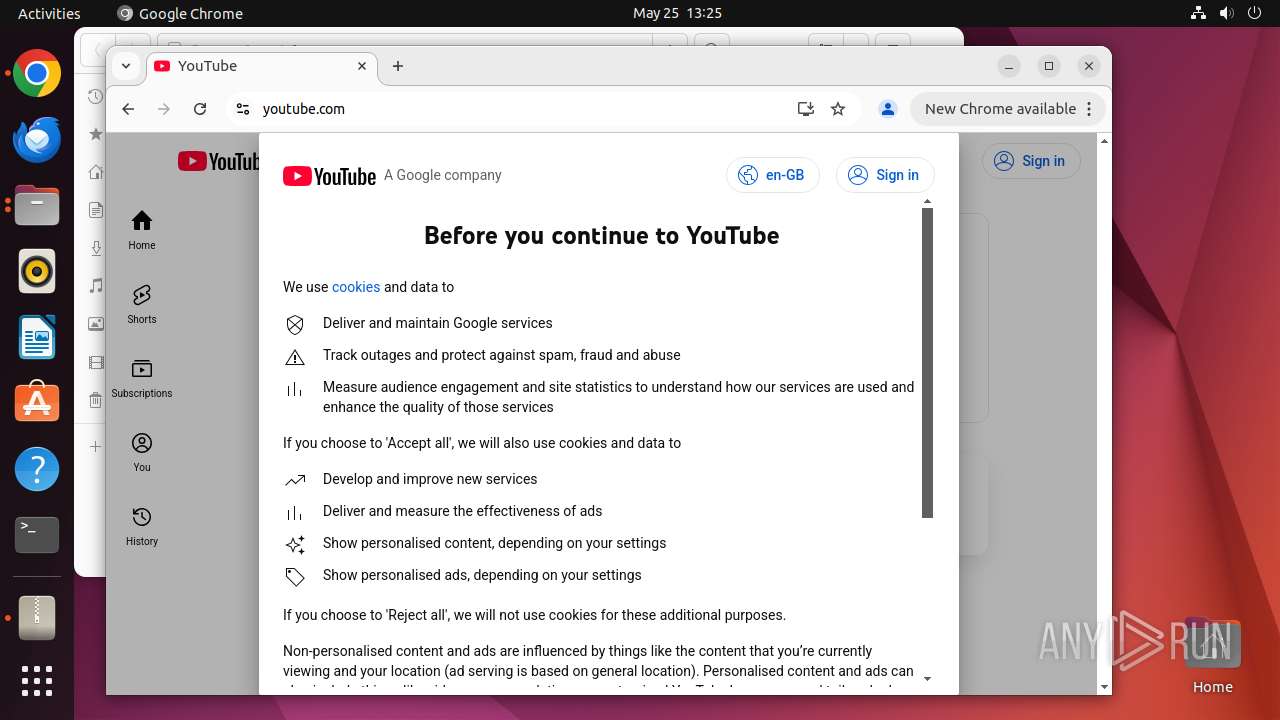The width and height of the screenshot is (1280, 720).
Task: Open the clock and calendar menu
Action: pyautogui.click(x=677, y=13)
